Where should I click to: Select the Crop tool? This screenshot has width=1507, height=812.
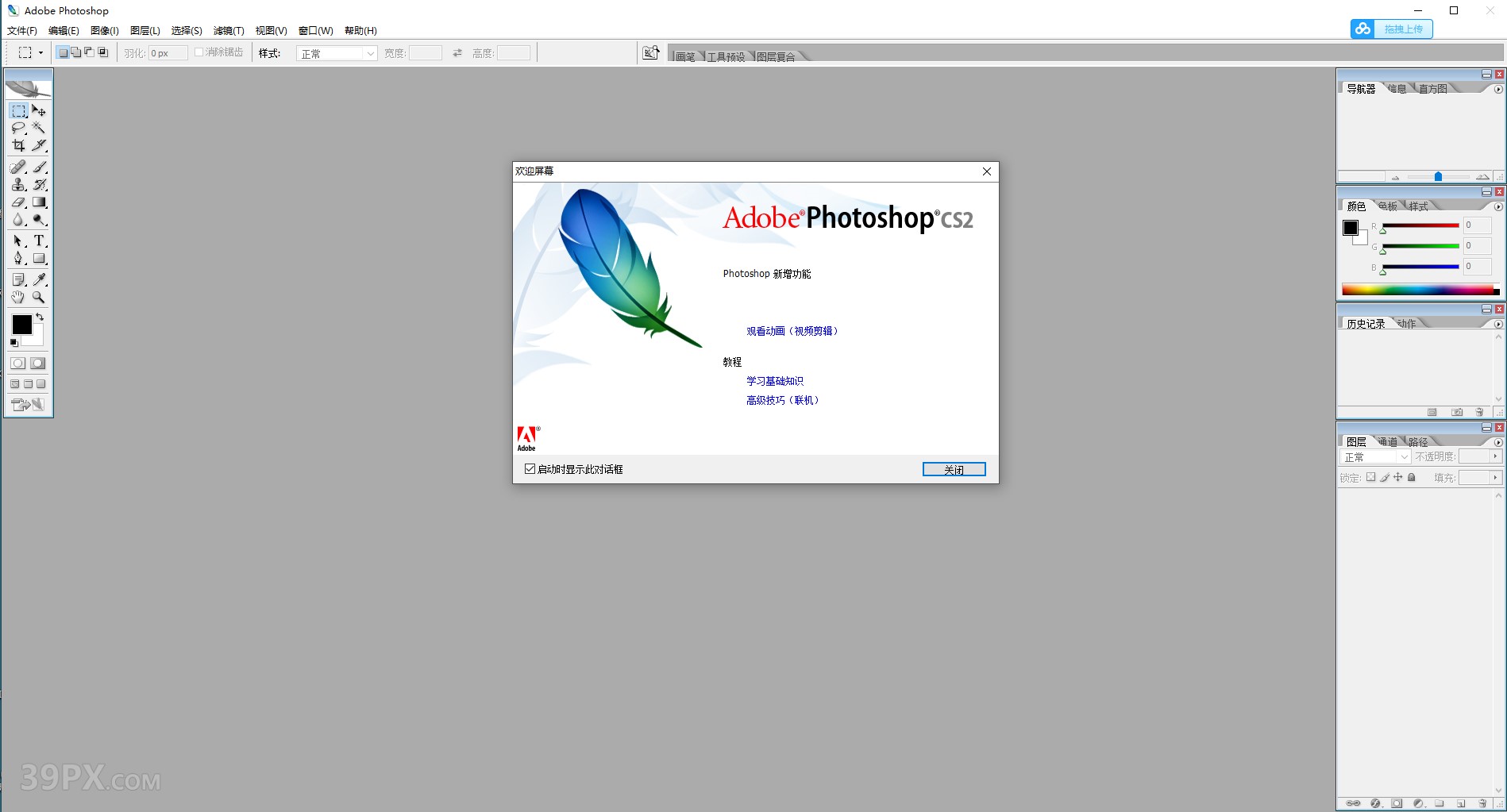pyautogui.click(x=18, y=145)
